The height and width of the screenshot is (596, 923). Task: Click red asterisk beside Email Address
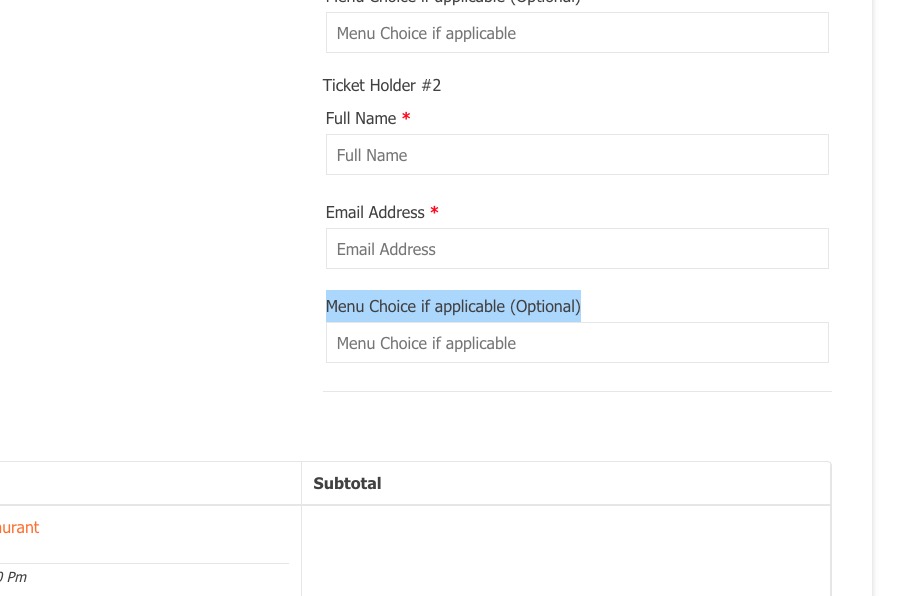[x=434, y=212]
